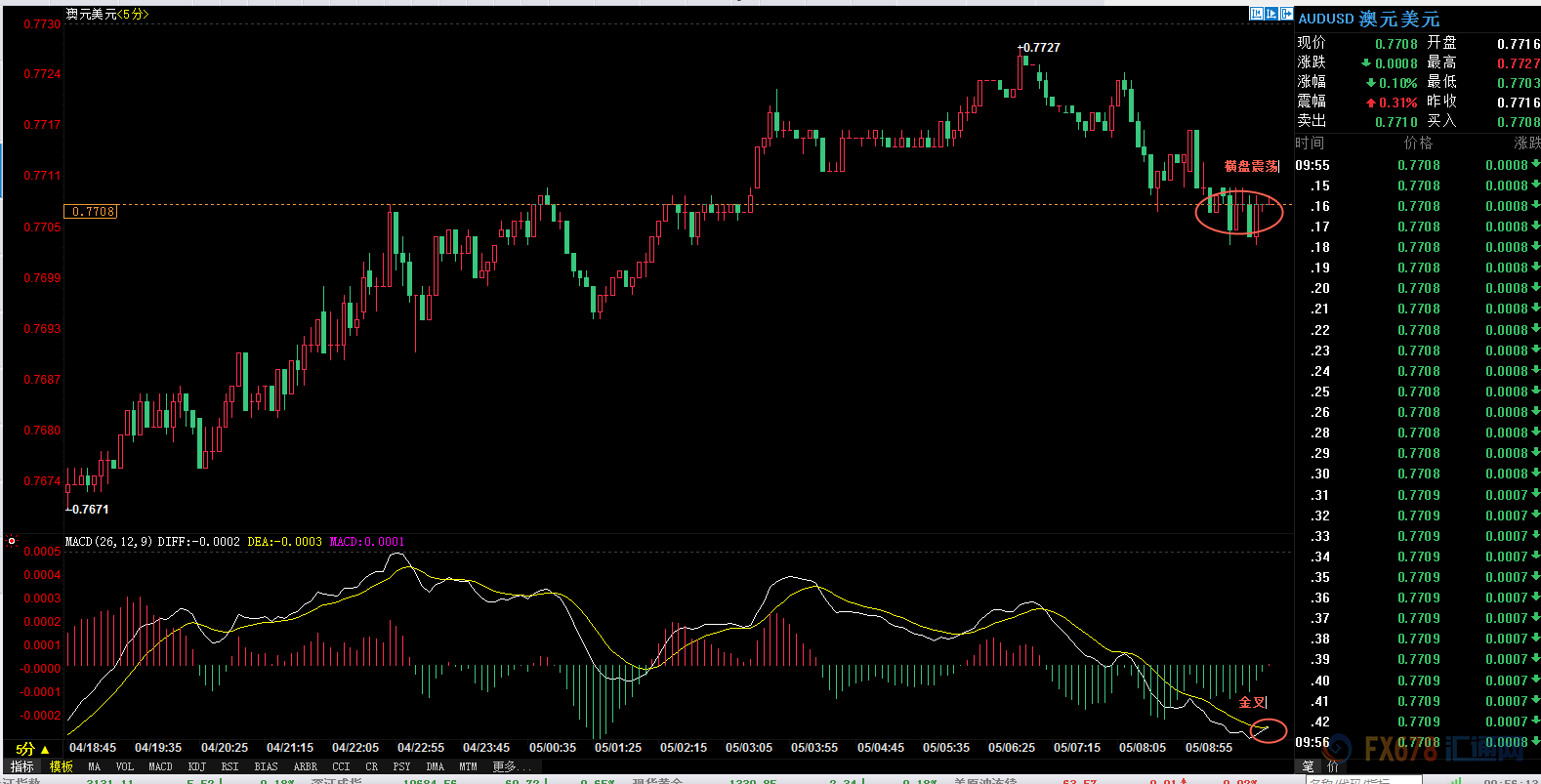Image resolution: width=1541 pixels, height=784 pixels.
Task: Click the 时间 column header
Action: (x=1310, y=144)
